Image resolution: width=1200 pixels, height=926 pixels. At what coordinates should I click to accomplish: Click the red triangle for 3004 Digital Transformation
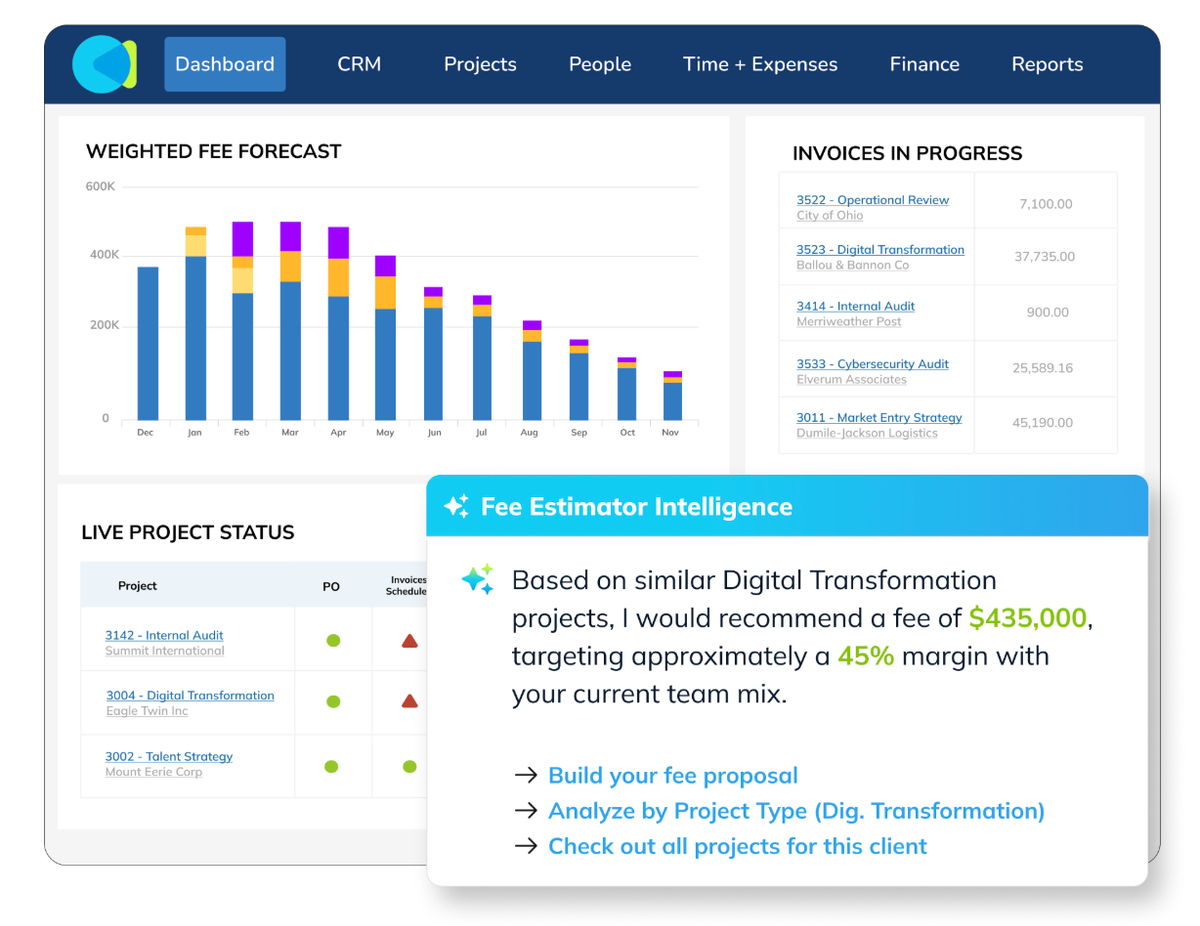coord(409,701)
